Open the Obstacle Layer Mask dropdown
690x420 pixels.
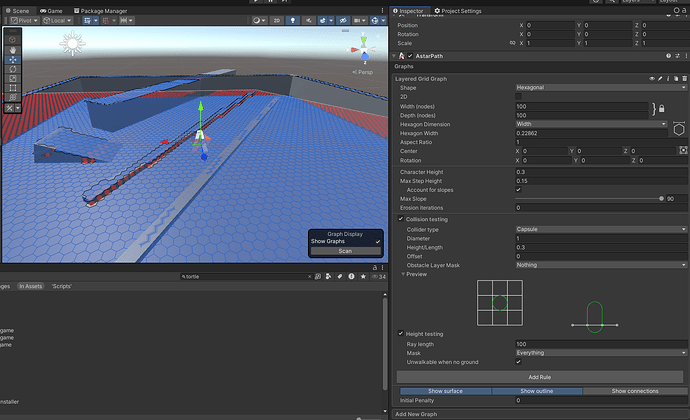(597, 265)
